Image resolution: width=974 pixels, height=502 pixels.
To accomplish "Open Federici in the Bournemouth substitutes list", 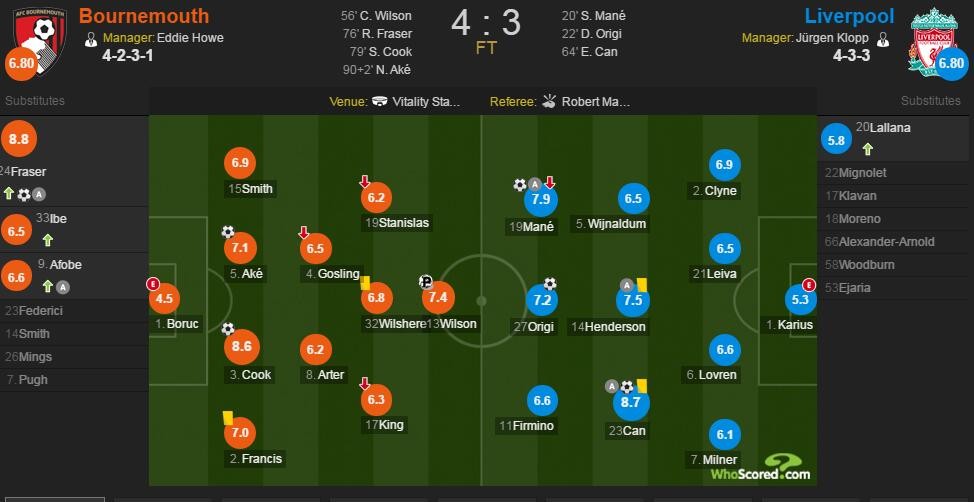I will pos(75,310).
